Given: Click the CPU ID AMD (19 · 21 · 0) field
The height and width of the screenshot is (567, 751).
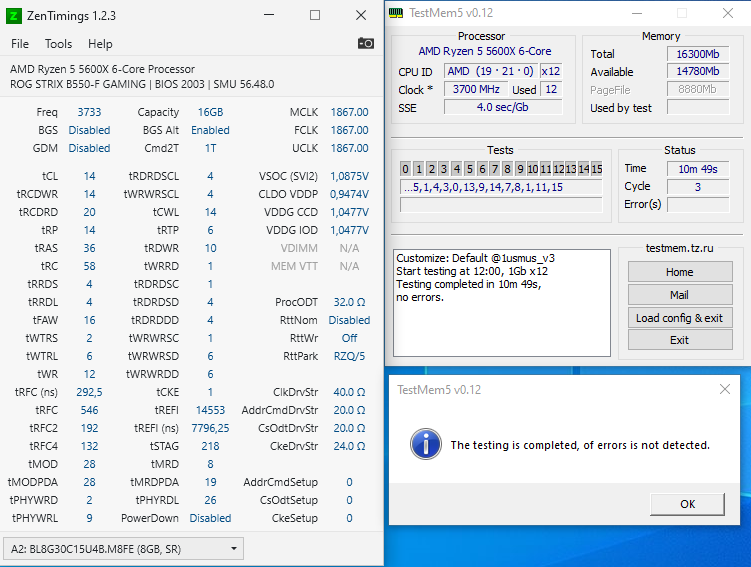Looking at the screenshot, I should click(490, 71).
